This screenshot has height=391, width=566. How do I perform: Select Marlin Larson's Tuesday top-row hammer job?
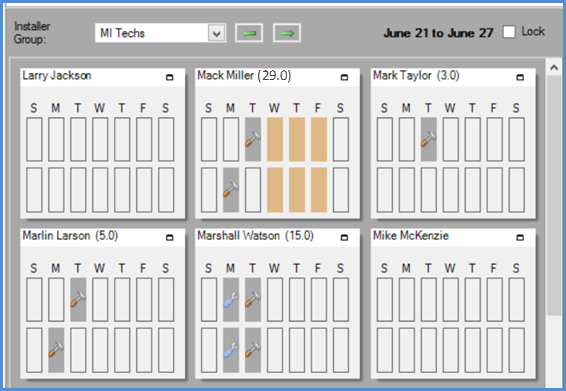78,299
